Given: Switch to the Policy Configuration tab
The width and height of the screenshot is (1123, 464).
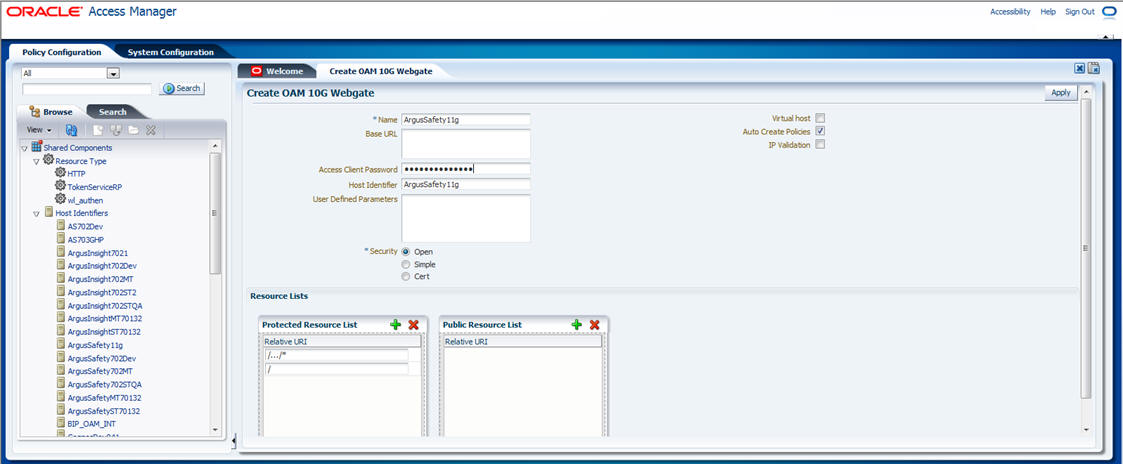Looking at the screenshot, I should point(62,52).
